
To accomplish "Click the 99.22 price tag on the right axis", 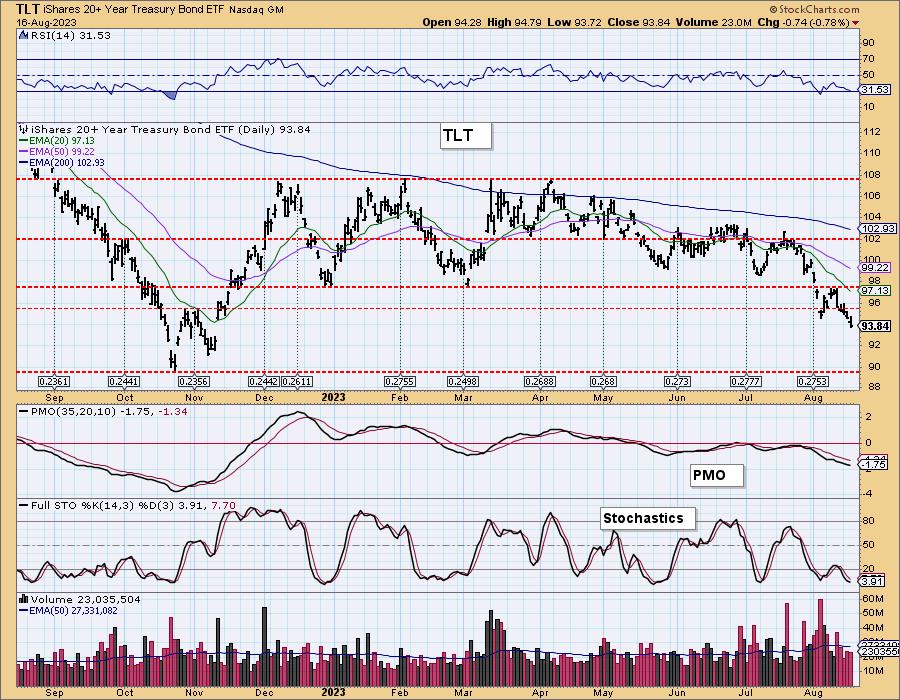I will click(x=875, y=267).
